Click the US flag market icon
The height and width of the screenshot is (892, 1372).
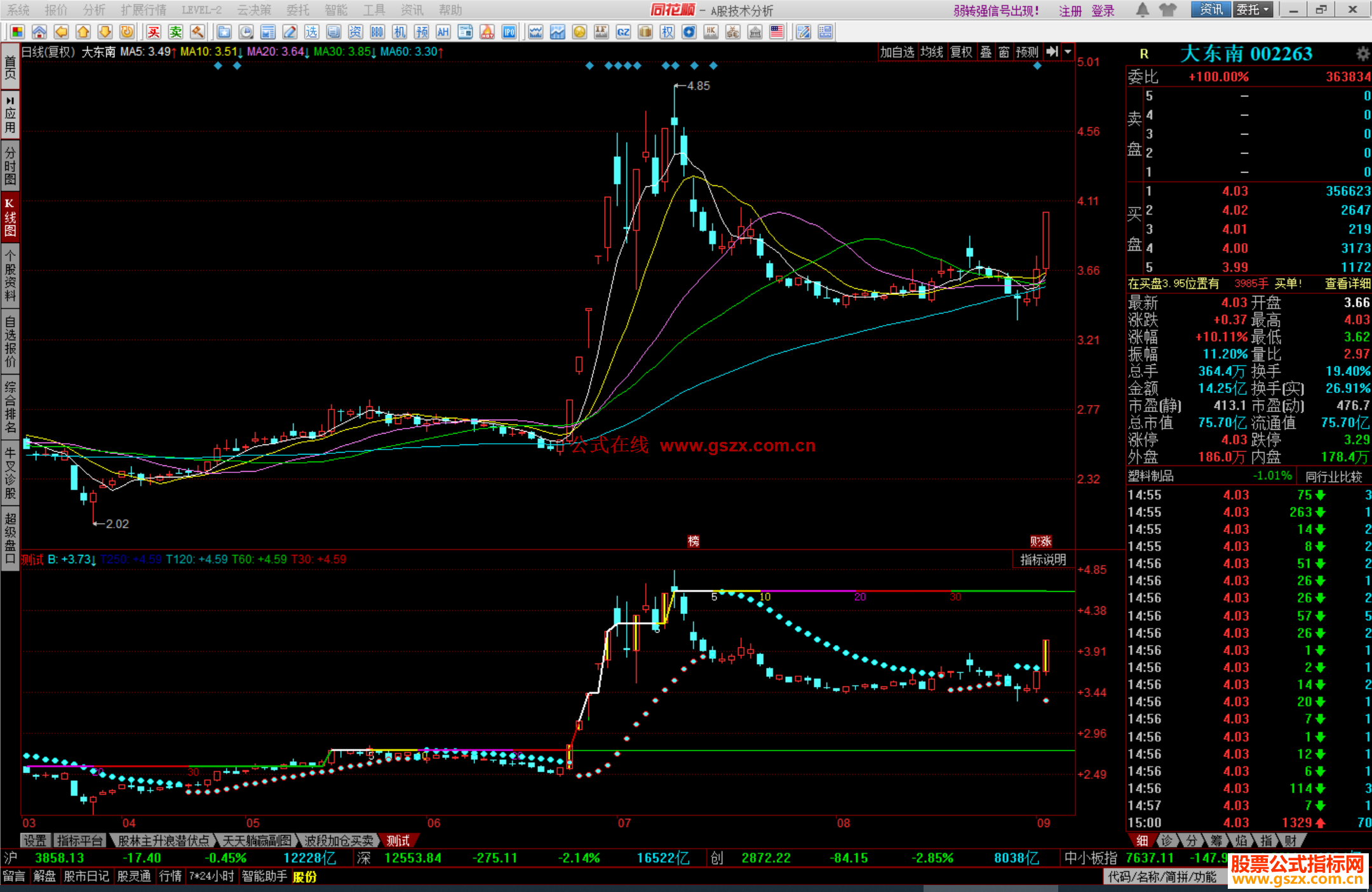pyautogui.click(x=777, y=32)
